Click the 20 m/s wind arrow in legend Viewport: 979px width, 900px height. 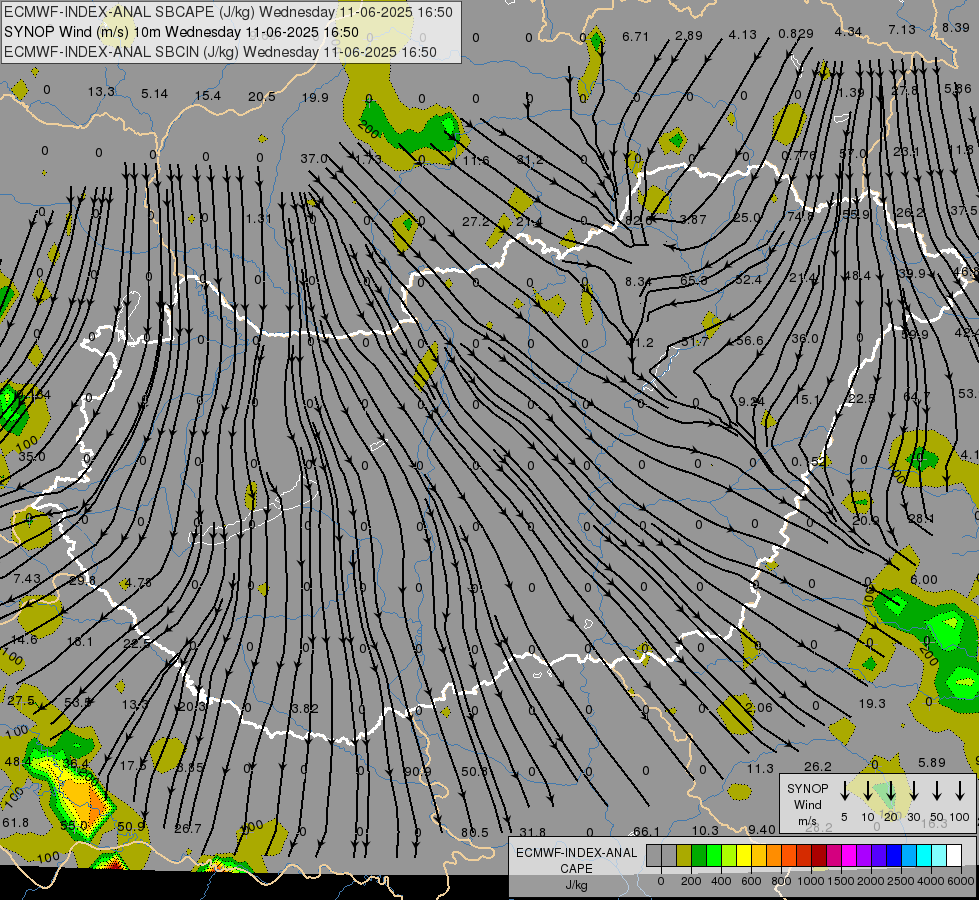[x=891, y=791]
